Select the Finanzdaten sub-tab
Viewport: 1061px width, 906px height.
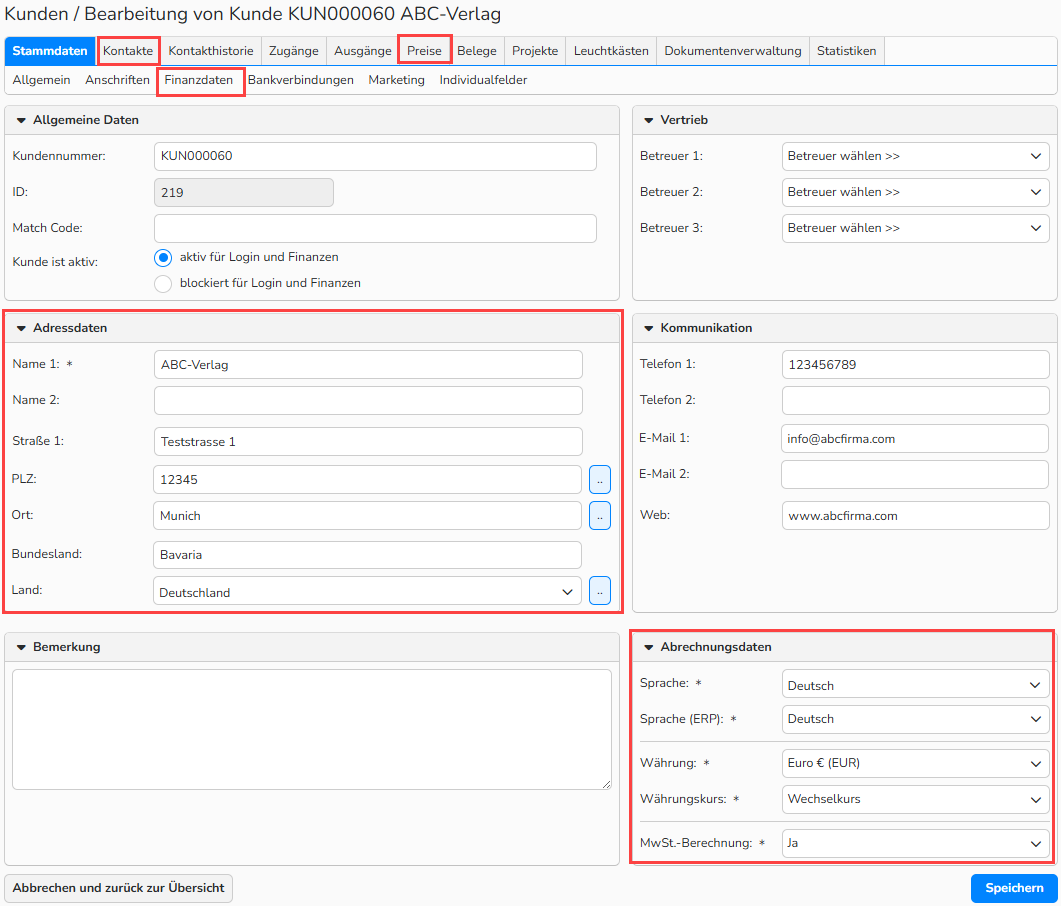(199, 80)
